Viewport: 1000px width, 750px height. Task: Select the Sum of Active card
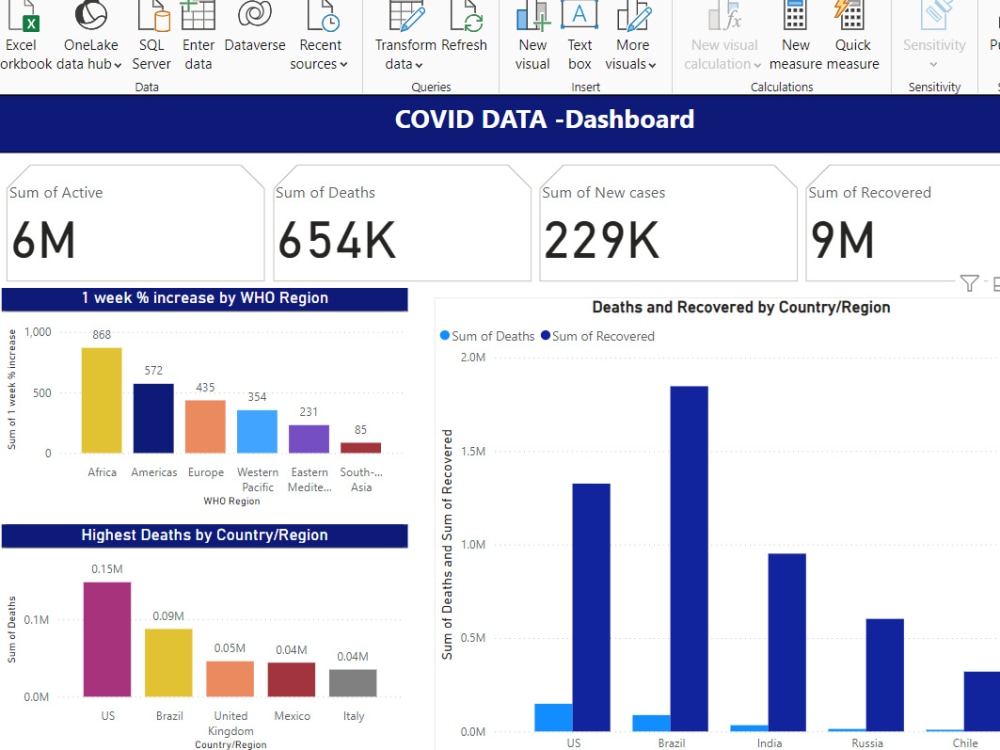tap(135, 223)
